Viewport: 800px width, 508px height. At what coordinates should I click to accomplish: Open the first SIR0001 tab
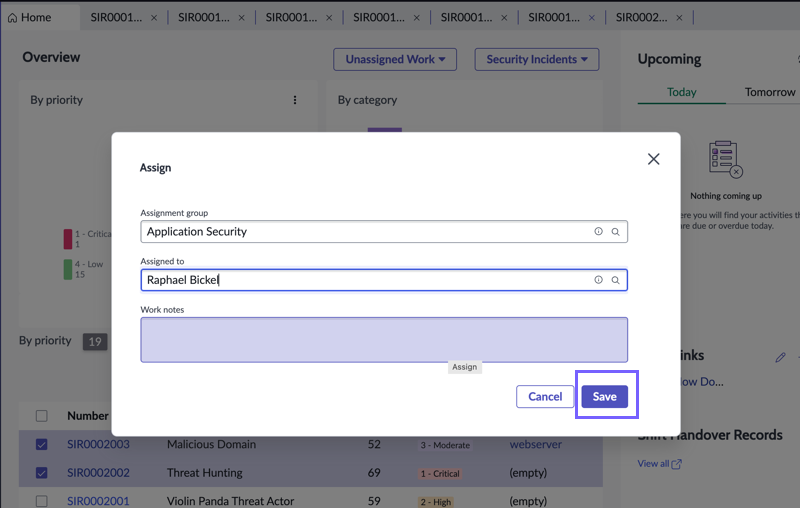click(116, 18)
